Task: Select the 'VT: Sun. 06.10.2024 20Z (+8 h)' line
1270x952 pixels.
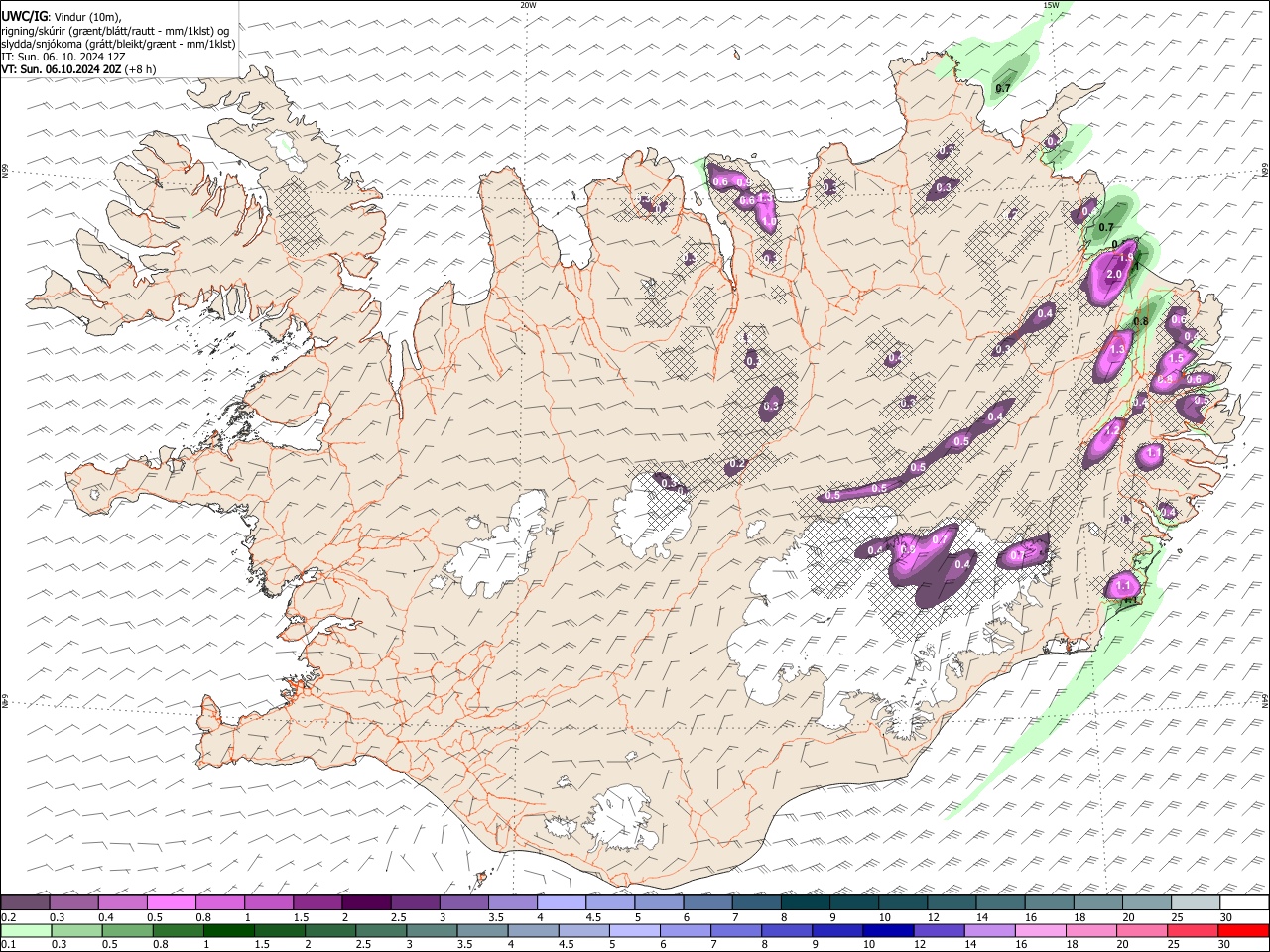Action: 78,69
